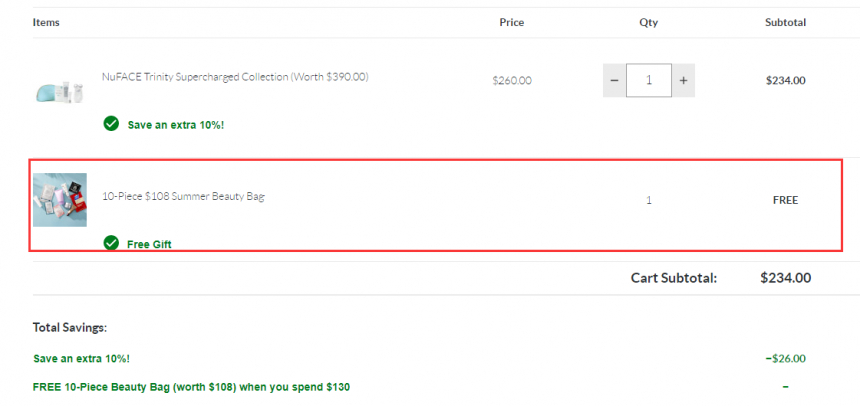Click the quantity input field

coord(649,81)
